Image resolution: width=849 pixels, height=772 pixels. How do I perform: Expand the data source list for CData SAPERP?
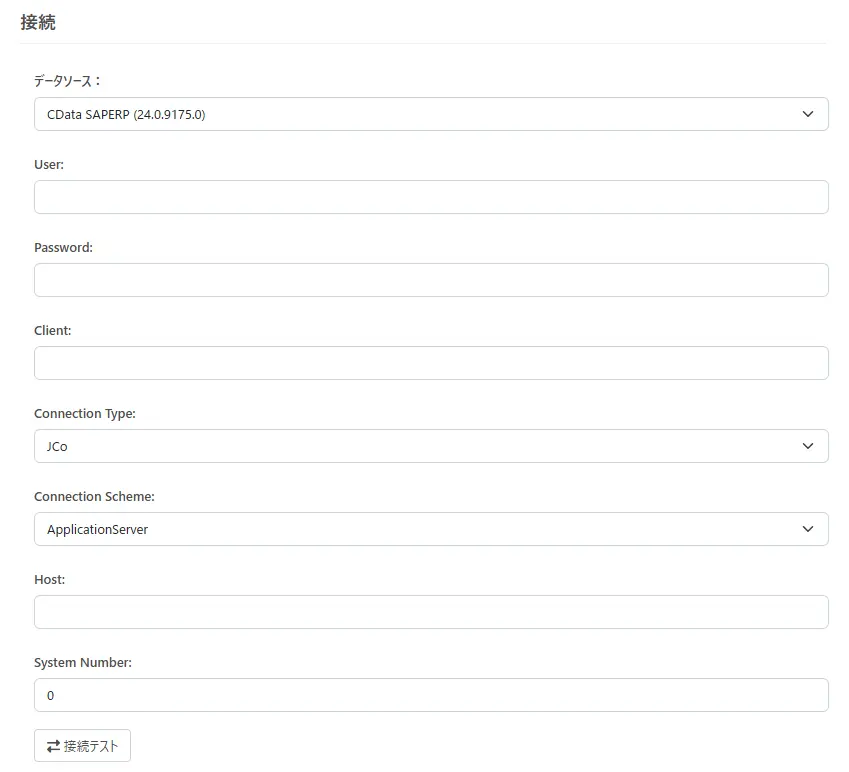point(430,114)
